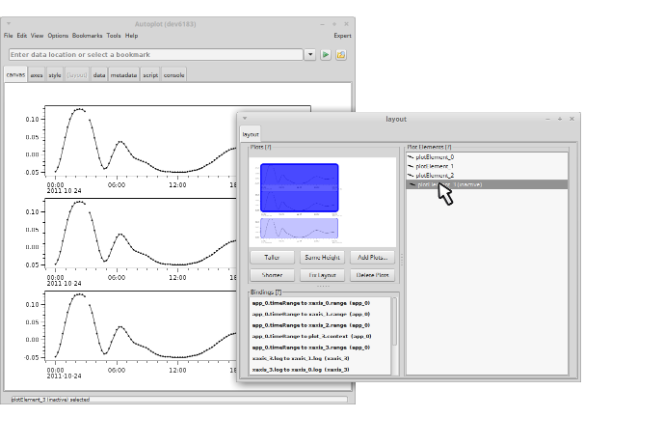Click the status bar text plotElement_3 selected
Screen dimensions: 664x445
pyautogui.click(x=50, y=399)
